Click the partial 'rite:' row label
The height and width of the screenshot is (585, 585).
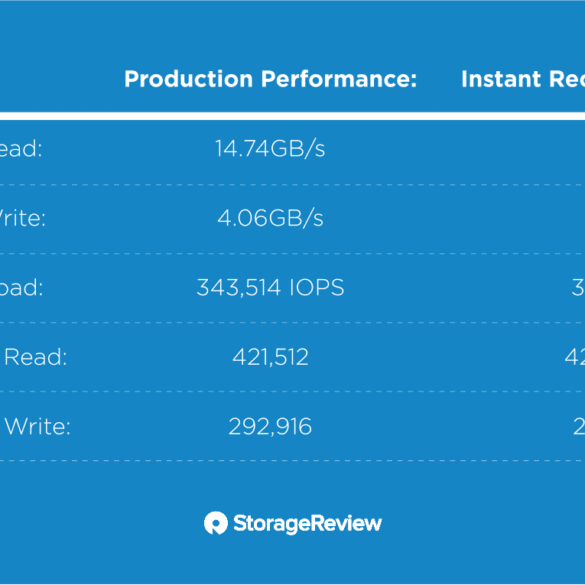(x=22, y=218)
